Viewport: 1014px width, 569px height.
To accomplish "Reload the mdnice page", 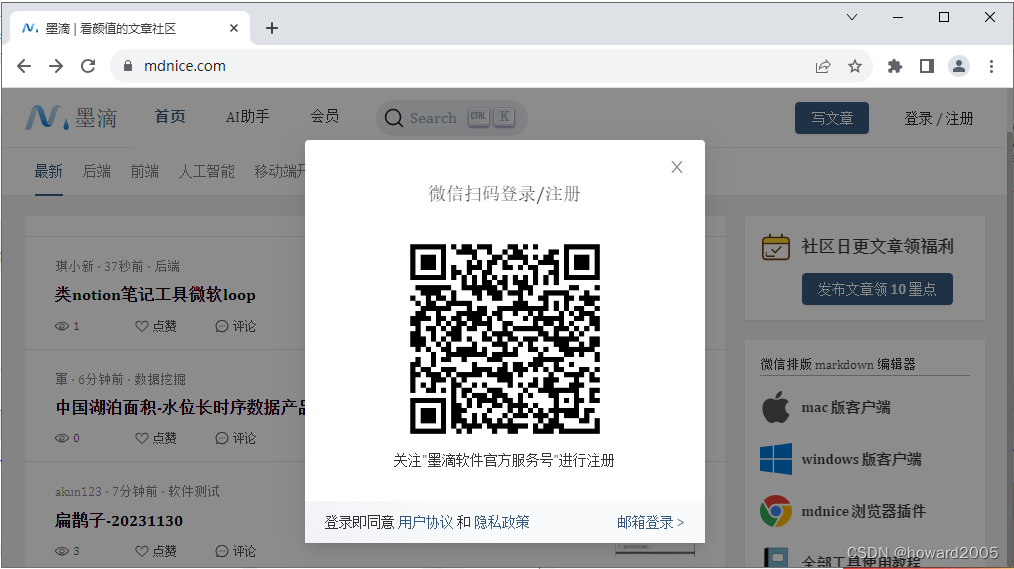I will [x=88, y=66].
